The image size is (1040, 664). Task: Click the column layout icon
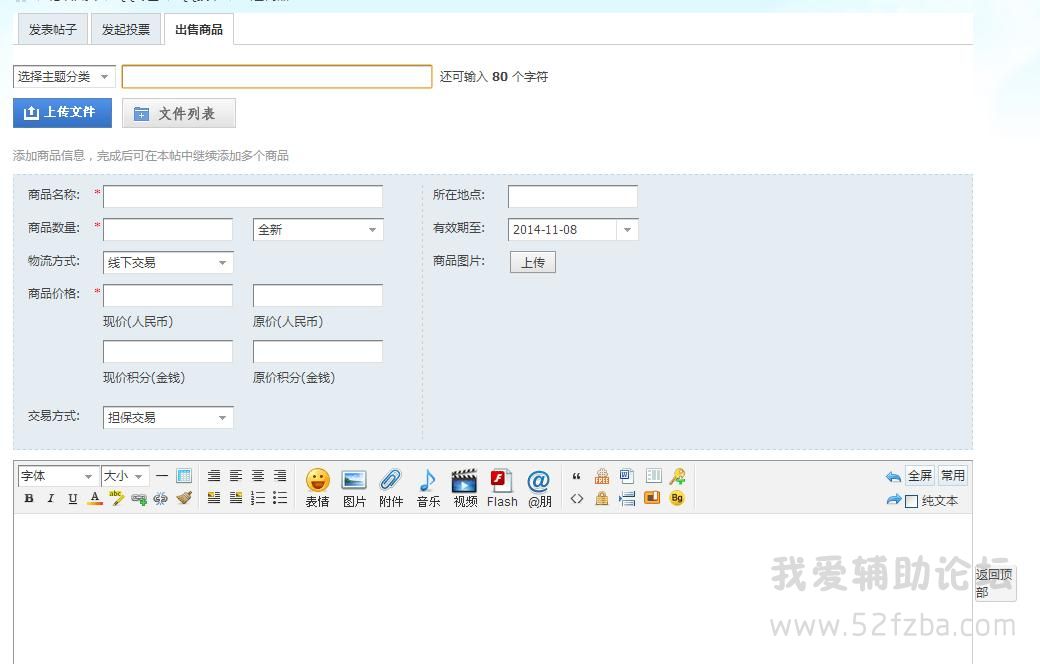(653, 476)
